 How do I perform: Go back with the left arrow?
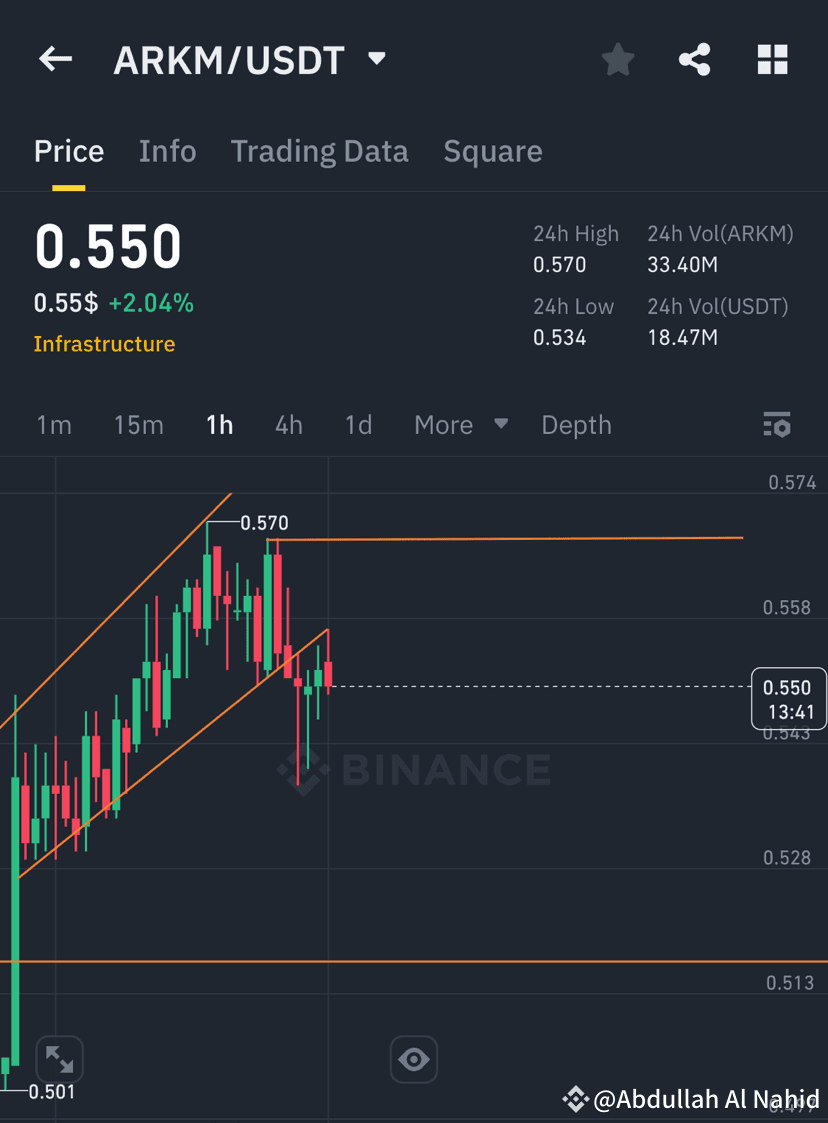55,59
